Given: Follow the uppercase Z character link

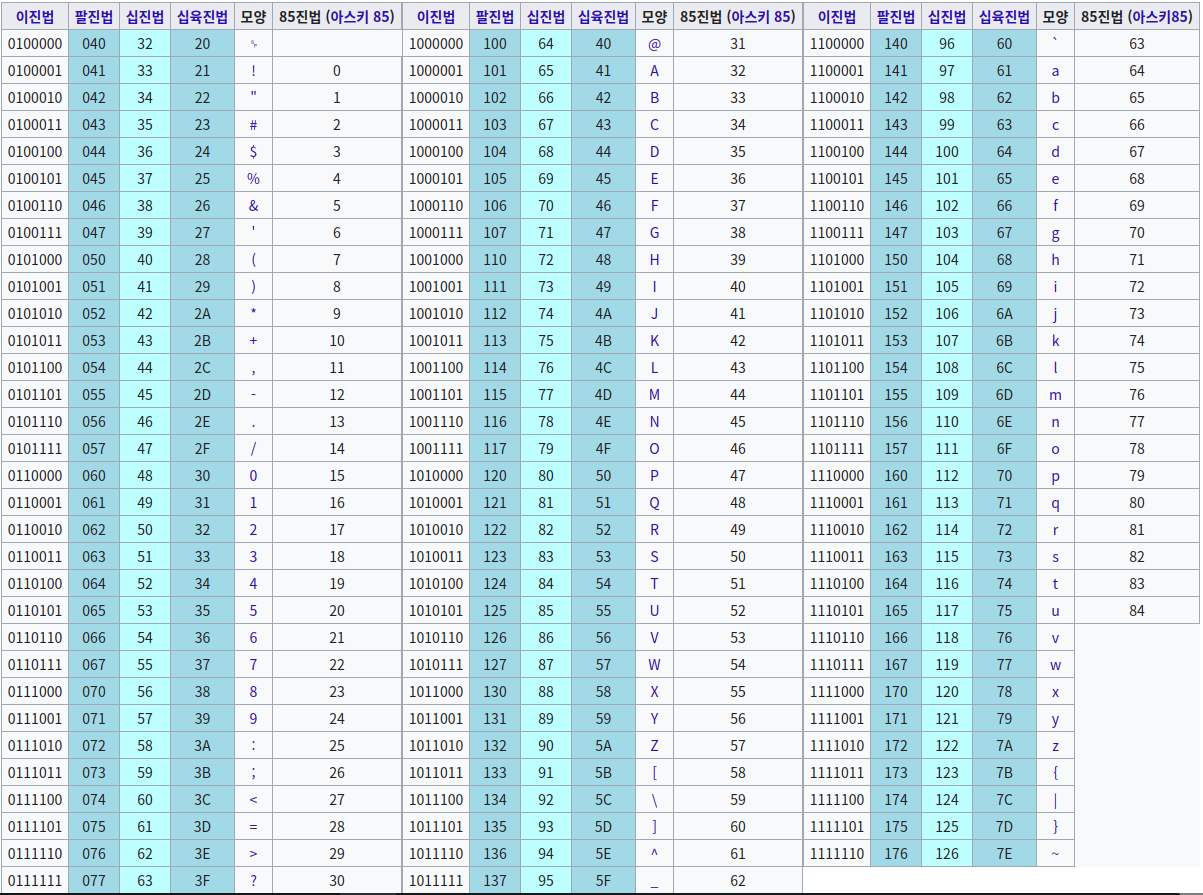Looking at the screenshot, I should coord(655,746).
